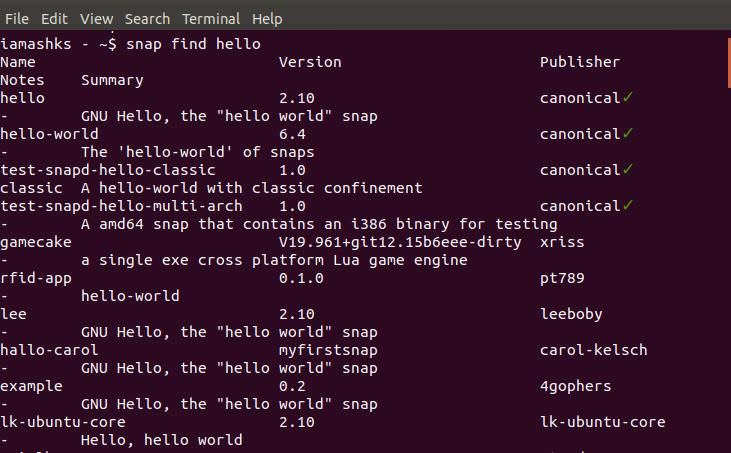Click summary 'Hello, hello world'

(x=162, y=440)
